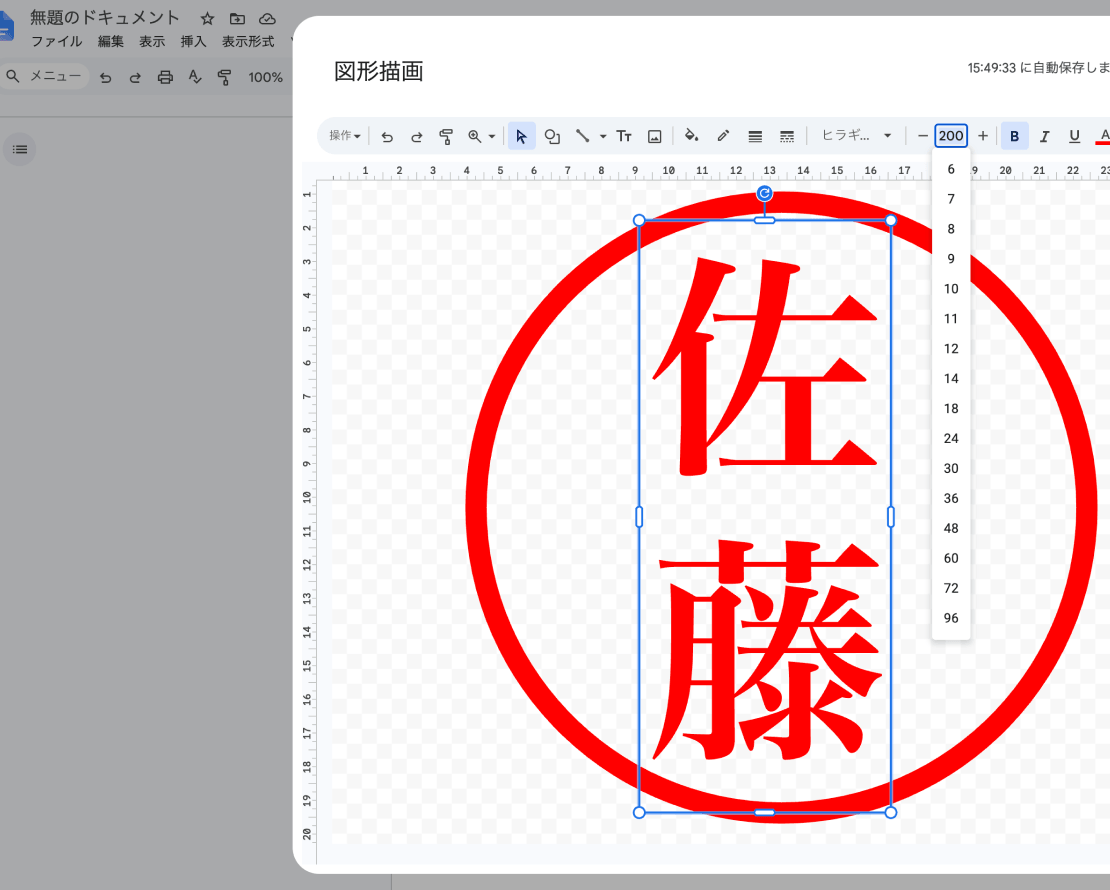
Task: Open 表示 menu in Docs window
Action: tap(151, 41)
